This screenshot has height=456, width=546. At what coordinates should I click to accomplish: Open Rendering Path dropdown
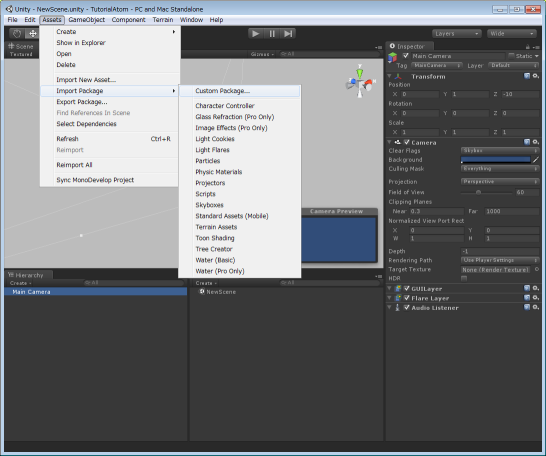[x=500, y=260]
